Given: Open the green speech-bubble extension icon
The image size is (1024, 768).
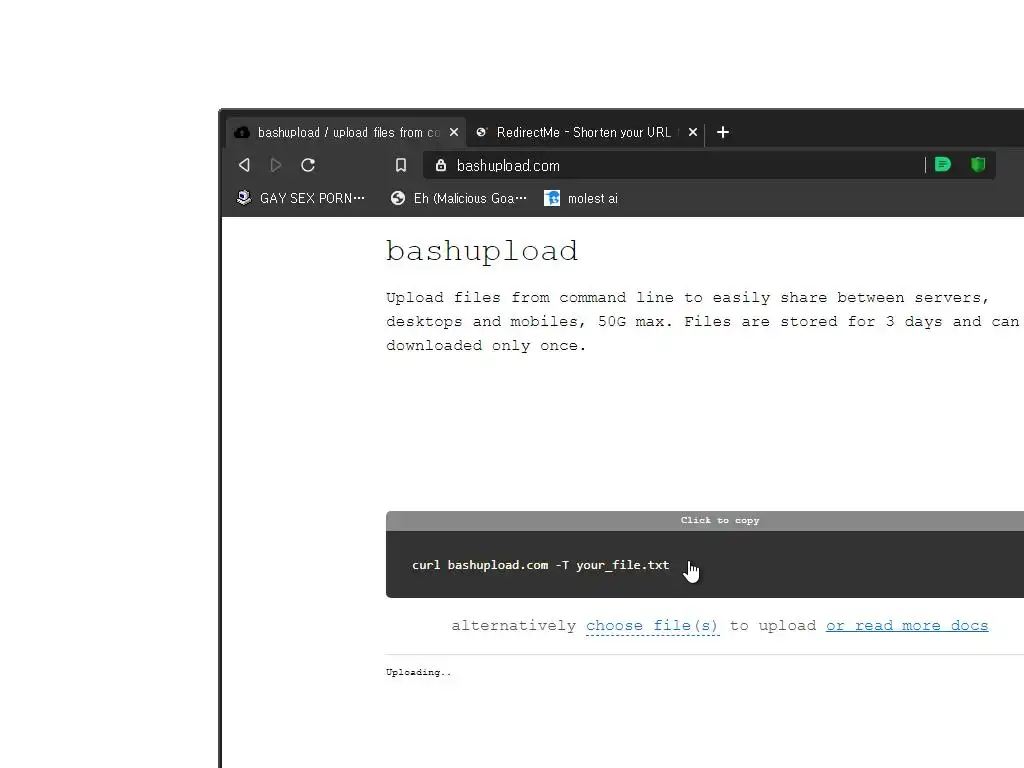Looking at the screenshot, I should point(942,165).
